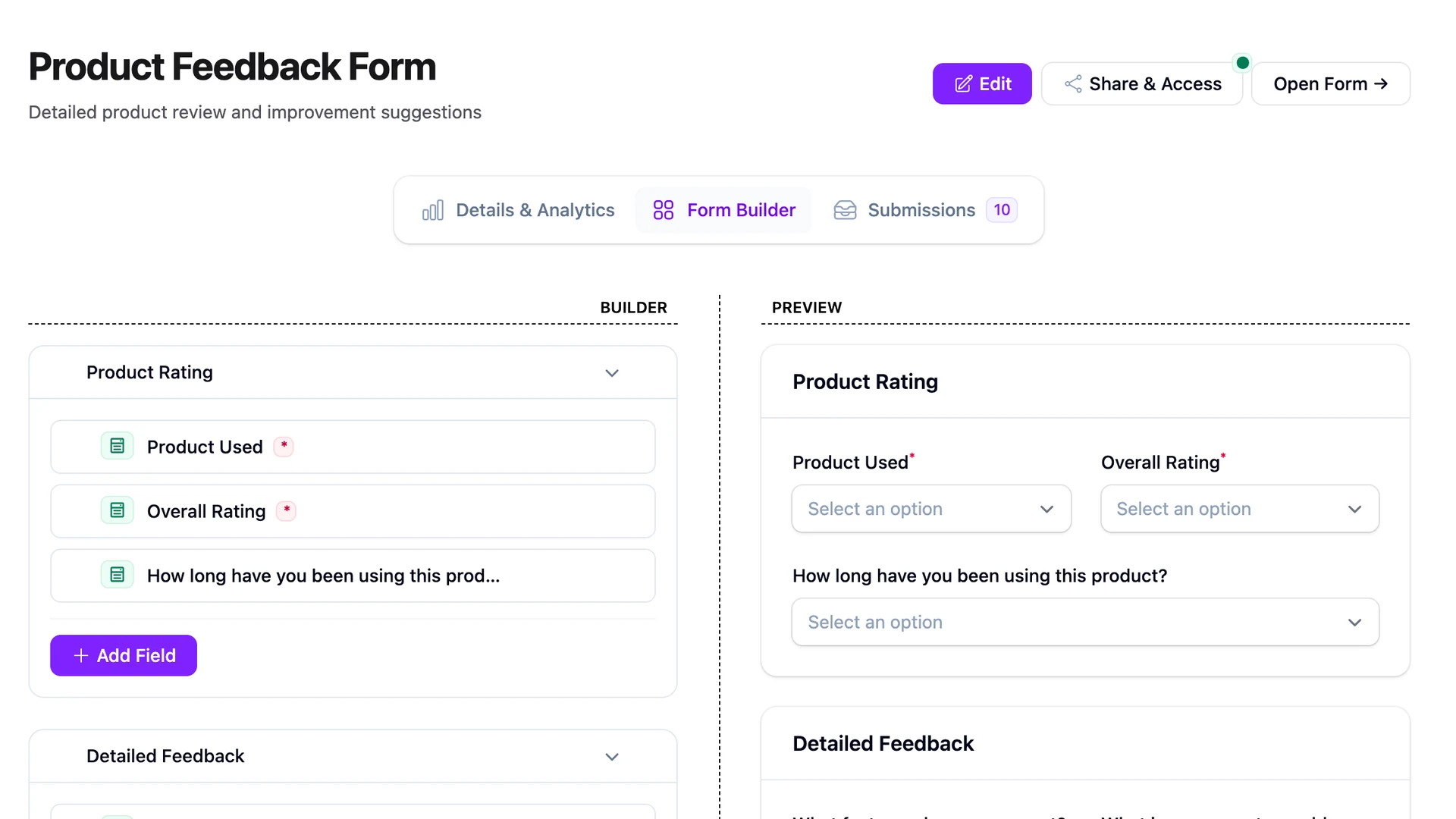Click the share icon in Share & Access
Image resolution: width=1456 pixels, height=819 pixels.
[1073, 84]
